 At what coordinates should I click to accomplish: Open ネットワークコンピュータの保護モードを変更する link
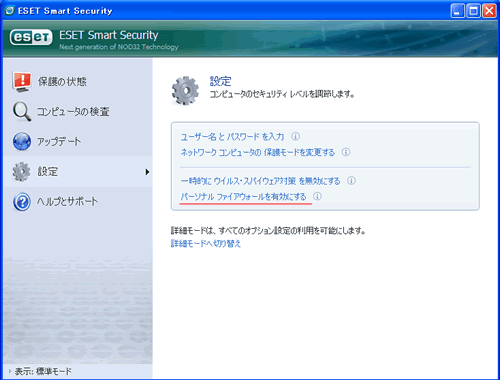pyautogui.click(x=258, y=152)
